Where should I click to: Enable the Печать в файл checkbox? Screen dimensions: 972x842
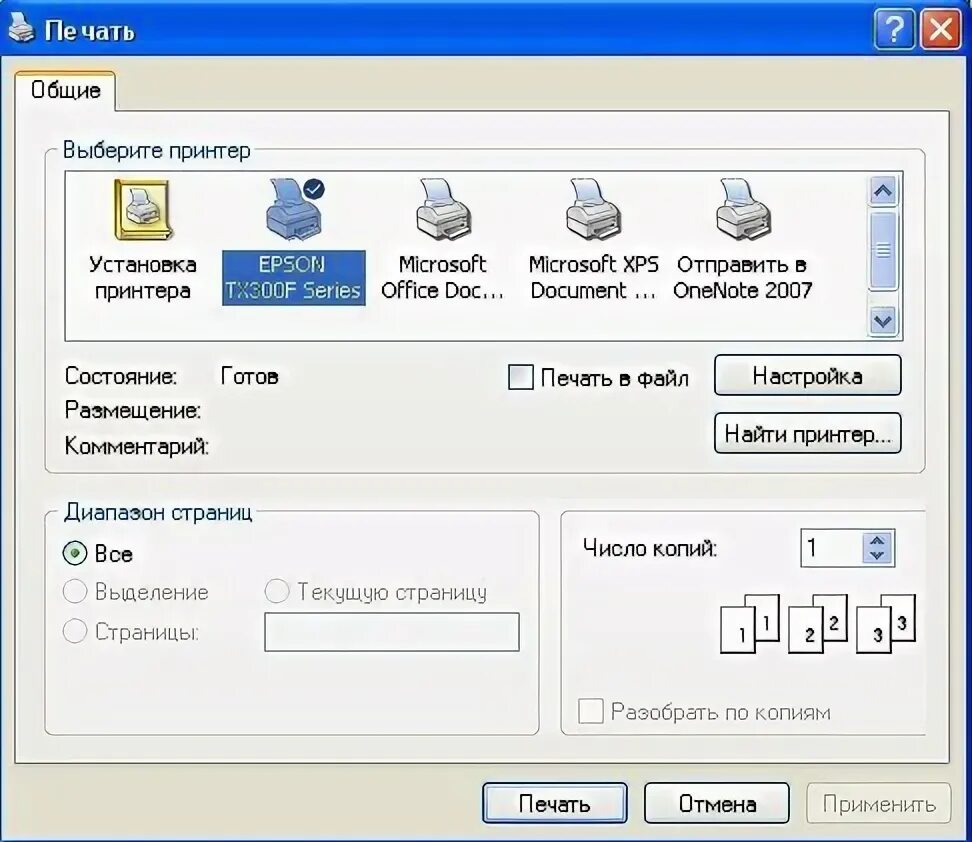[521, 377]
